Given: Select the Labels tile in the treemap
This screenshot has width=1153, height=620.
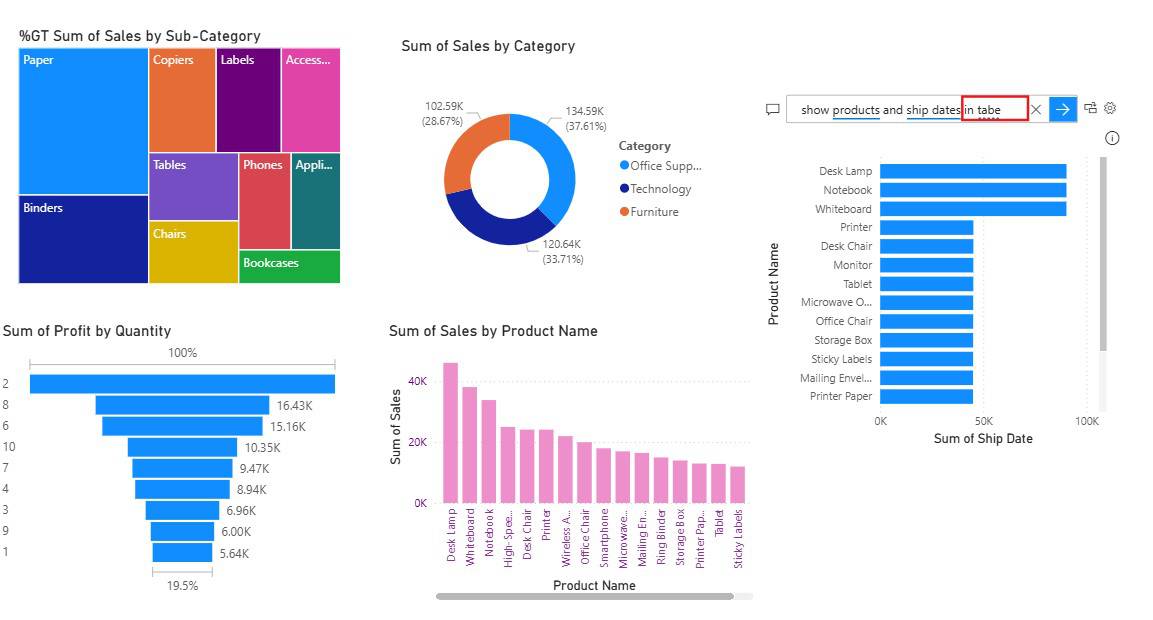Looking at the screenshot, I should [x=249, y=100].
